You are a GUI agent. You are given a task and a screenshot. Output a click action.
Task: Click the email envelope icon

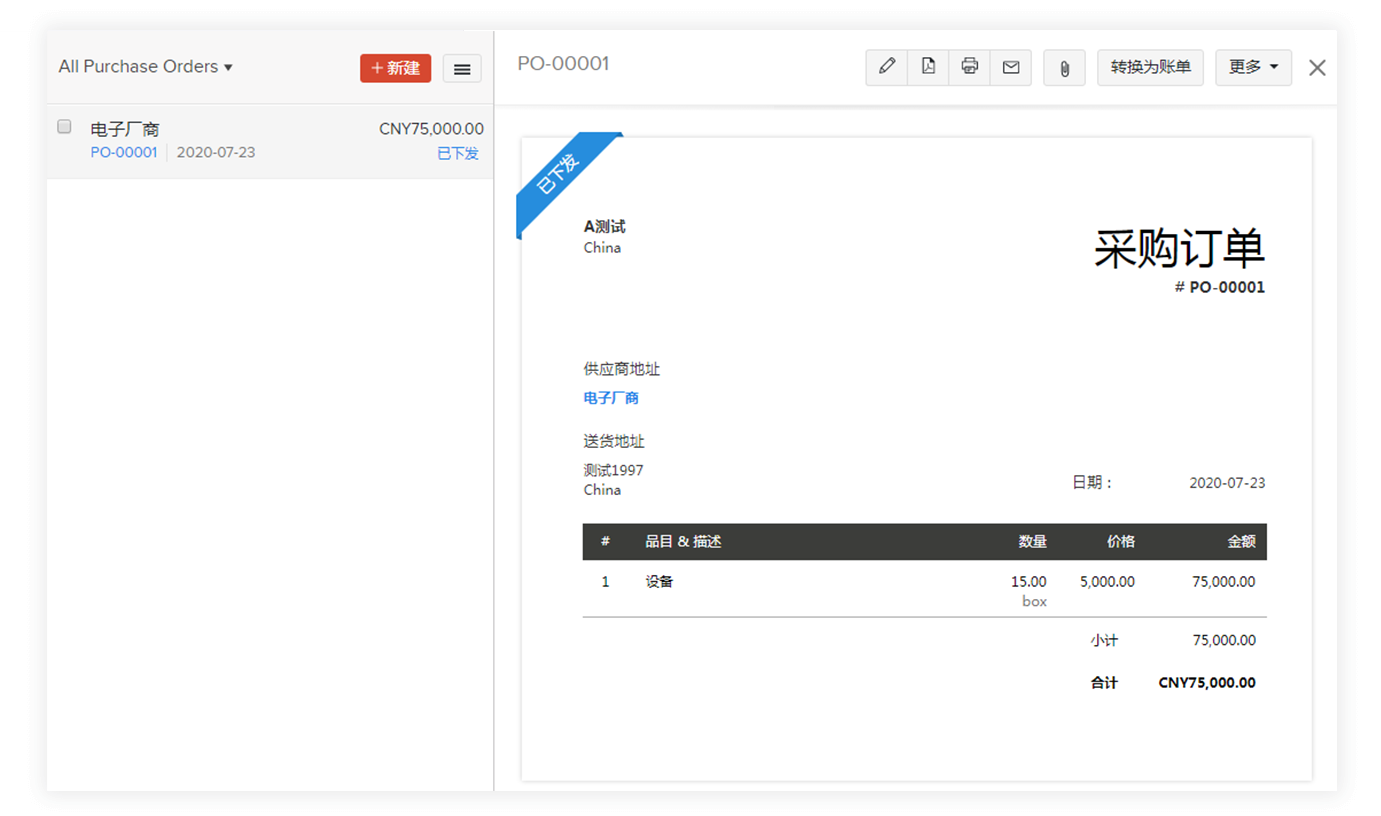1011,67
